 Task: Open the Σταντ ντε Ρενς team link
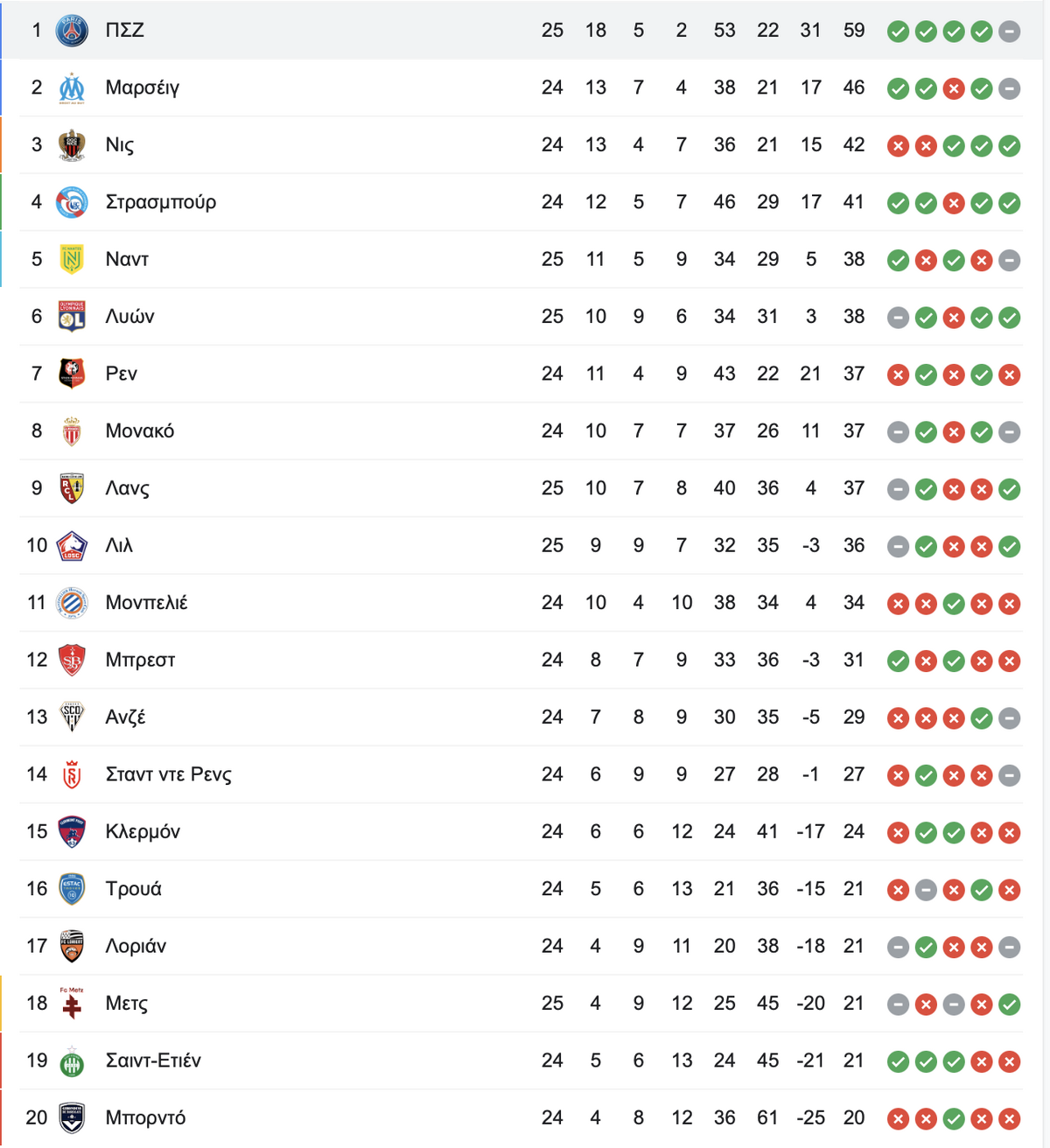pyautogui.click(x=168, y=774)
